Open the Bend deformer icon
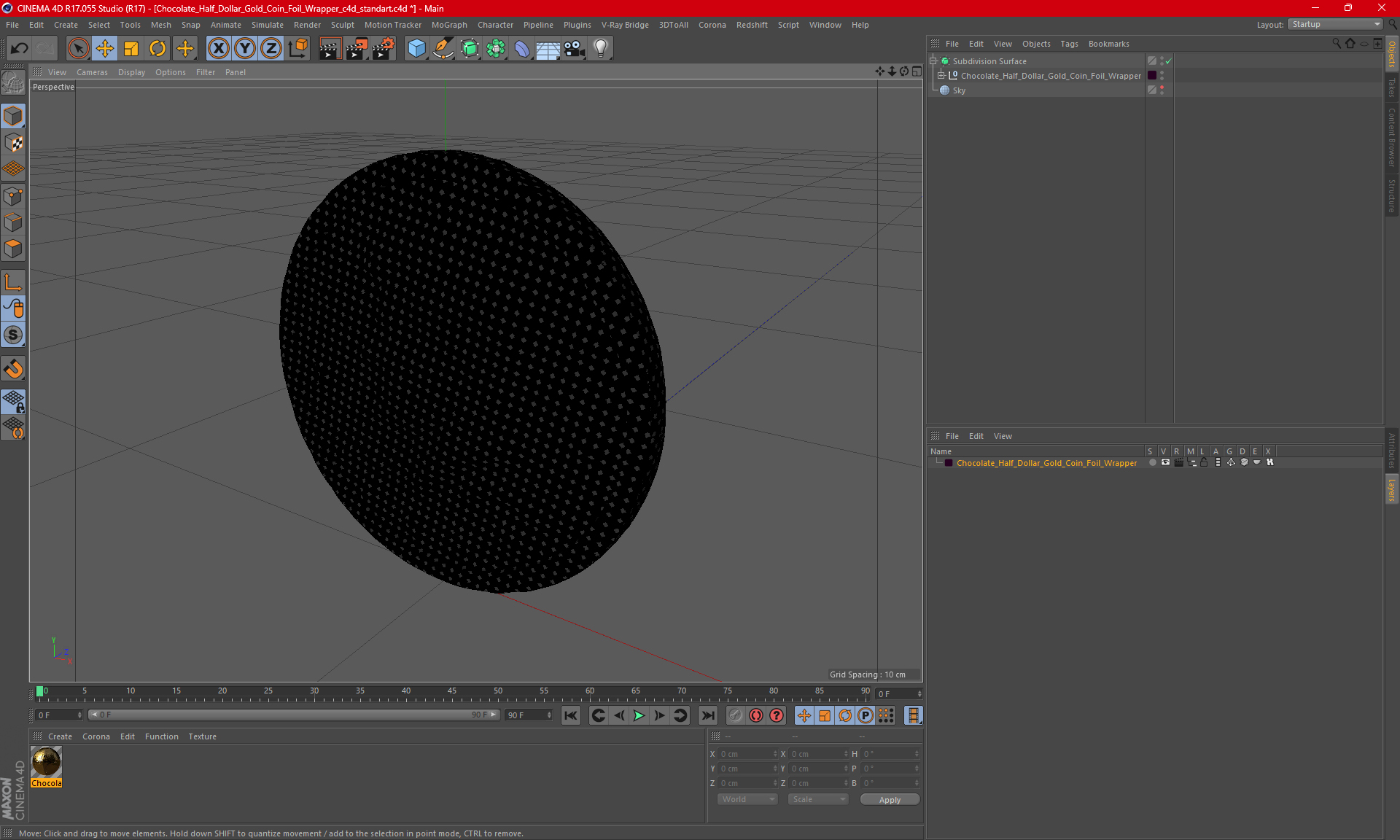 pyautogui.click(x=522, y=48)
